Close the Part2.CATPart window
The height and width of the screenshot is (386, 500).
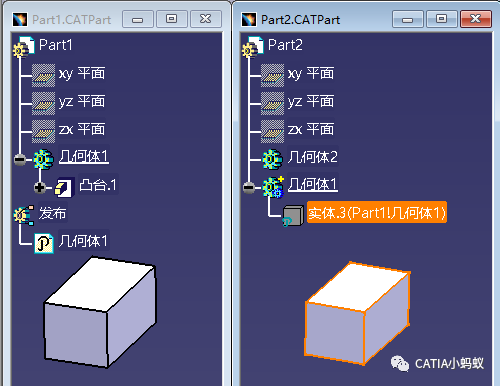(476, 19)
